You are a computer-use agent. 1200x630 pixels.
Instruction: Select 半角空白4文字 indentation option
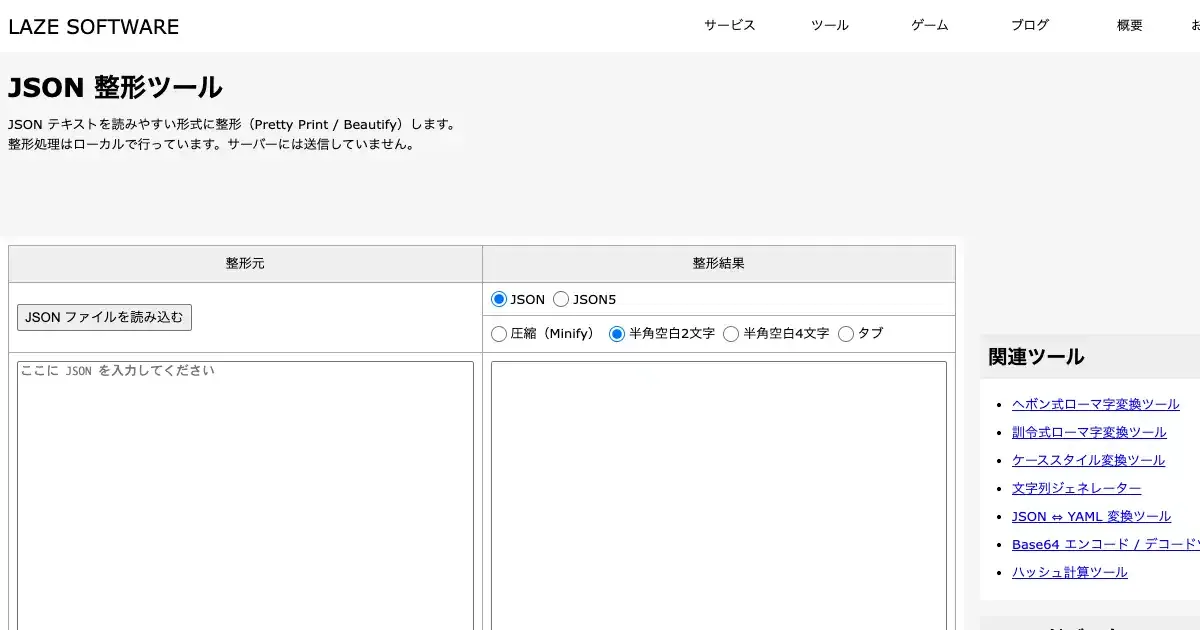(732, 334)
